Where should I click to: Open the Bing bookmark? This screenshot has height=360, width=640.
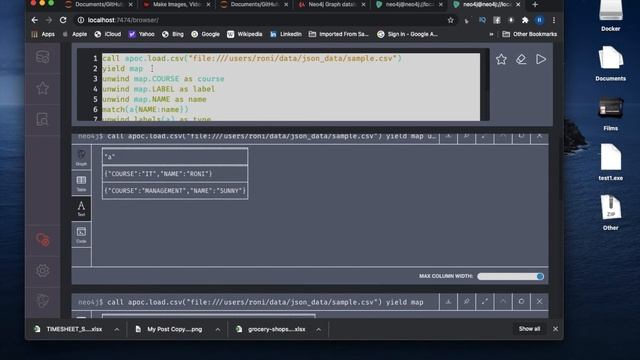coord(173,34)
